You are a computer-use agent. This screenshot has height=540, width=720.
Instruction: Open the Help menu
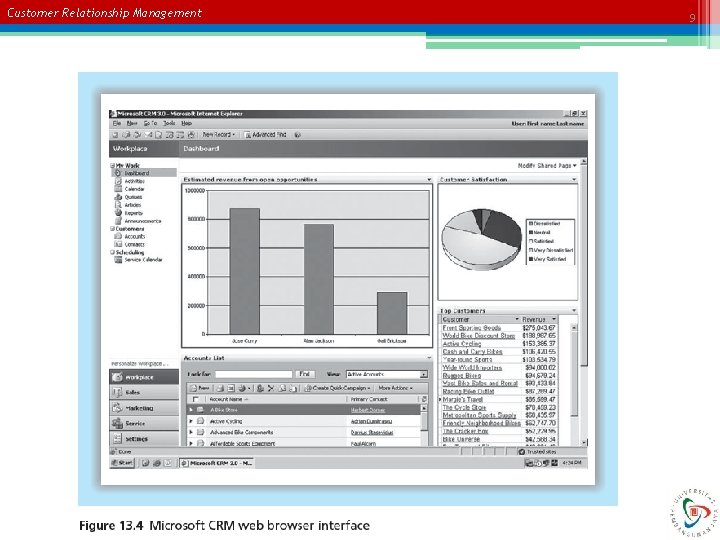[186, 124]
